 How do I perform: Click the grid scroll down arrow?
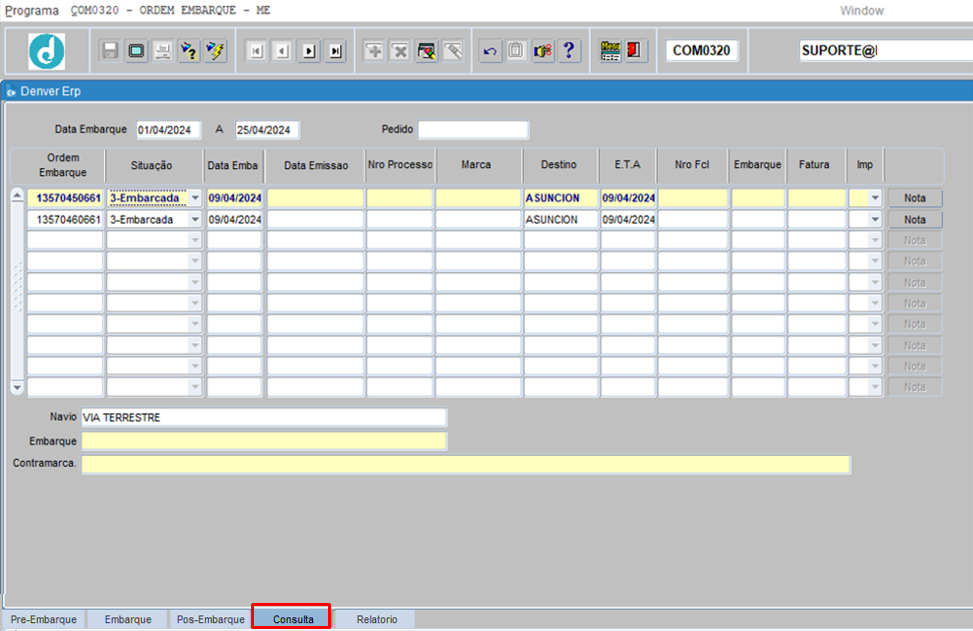[17, 388]
